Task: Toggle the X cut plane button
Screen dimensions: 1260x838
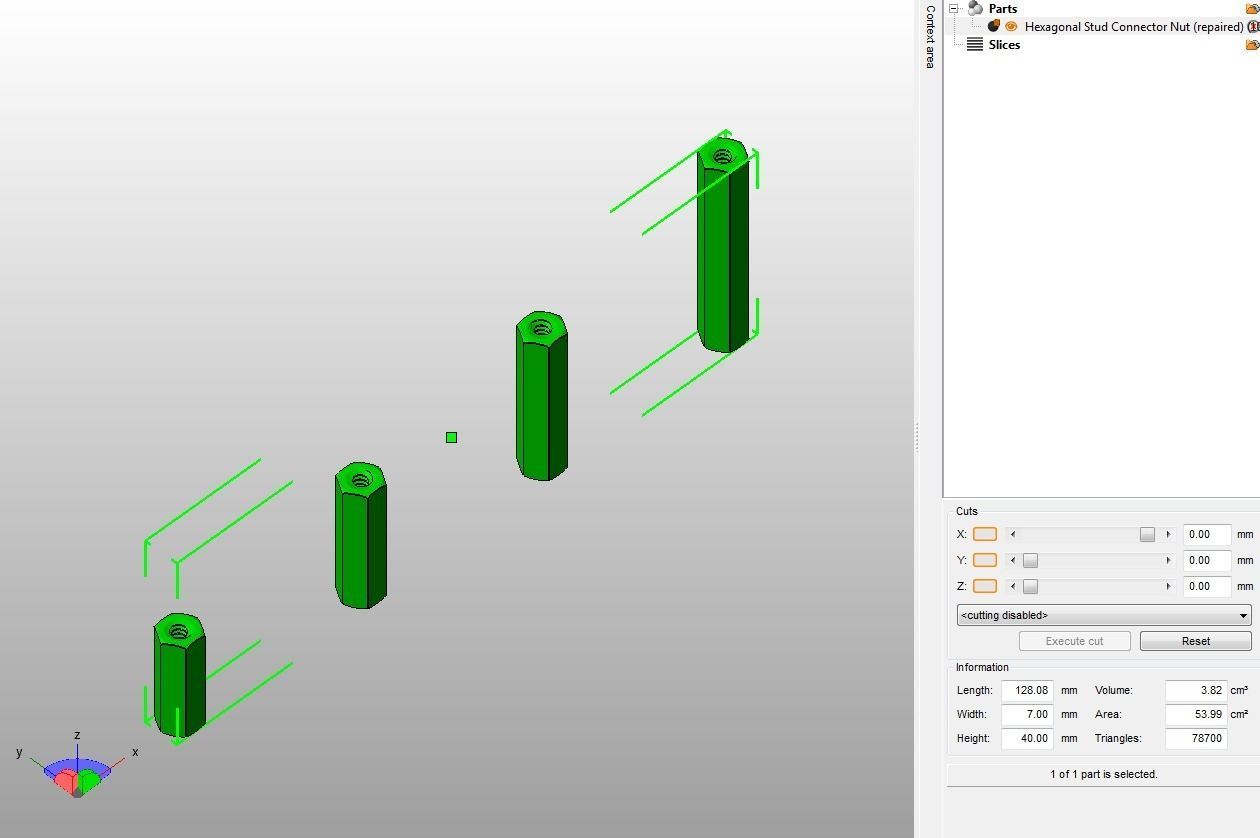Action: pos(985,534)
